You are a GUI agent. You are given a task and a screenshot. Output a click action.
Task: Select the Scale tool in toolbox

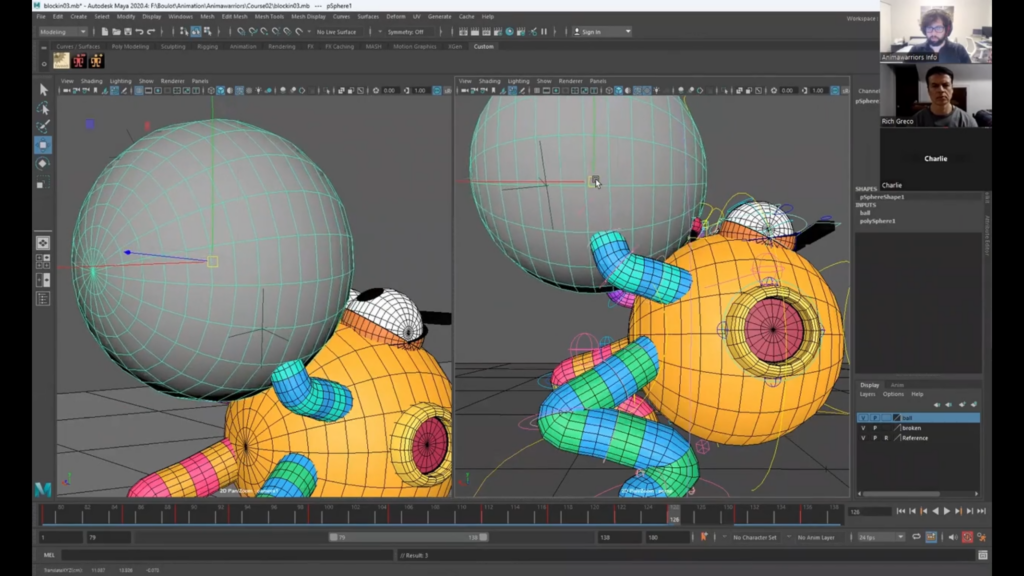[x=43, y=183]
